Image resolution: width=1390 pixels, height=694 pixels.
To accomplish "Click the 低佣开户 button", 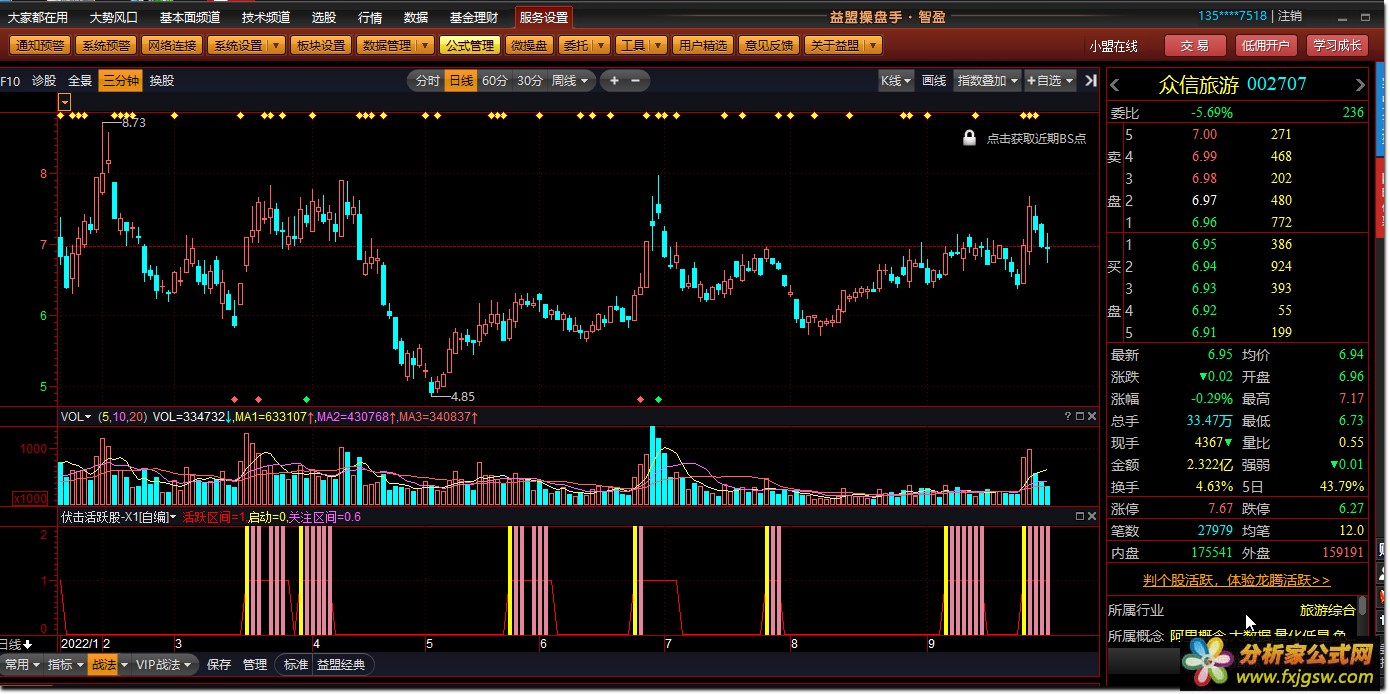I will coord(1266,46).
